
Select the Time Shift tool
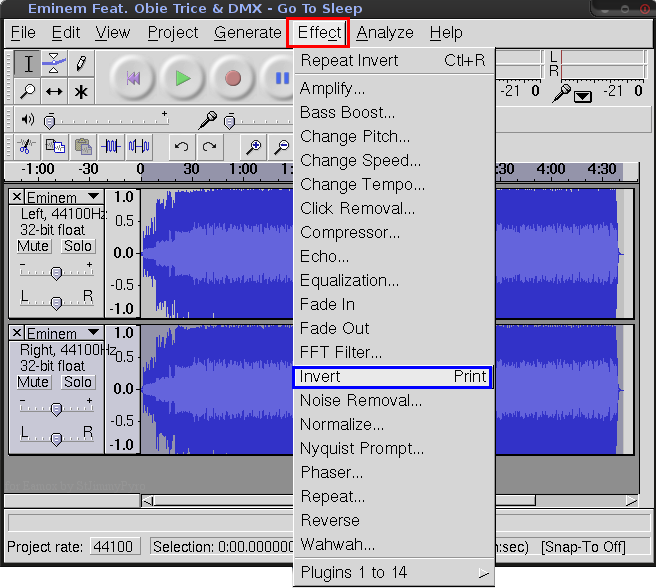point(54,91)
